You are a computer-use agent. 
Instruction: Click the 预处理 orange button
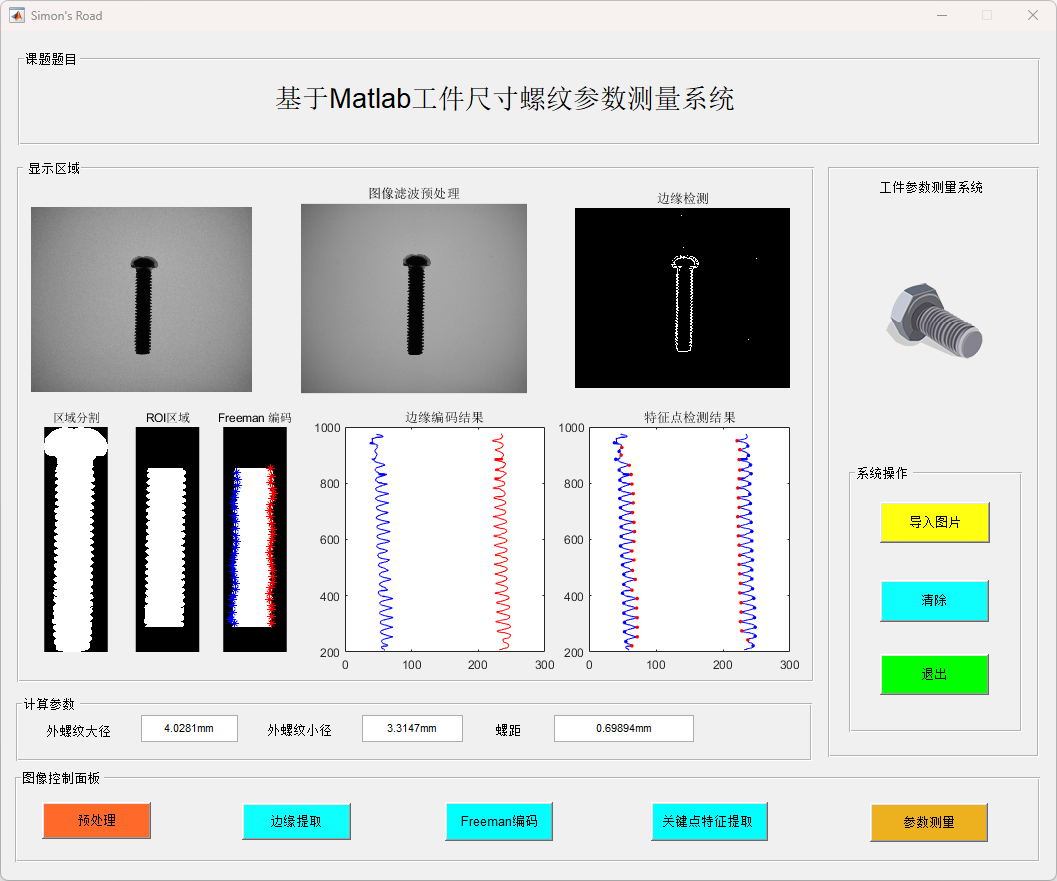click(96, 820)
